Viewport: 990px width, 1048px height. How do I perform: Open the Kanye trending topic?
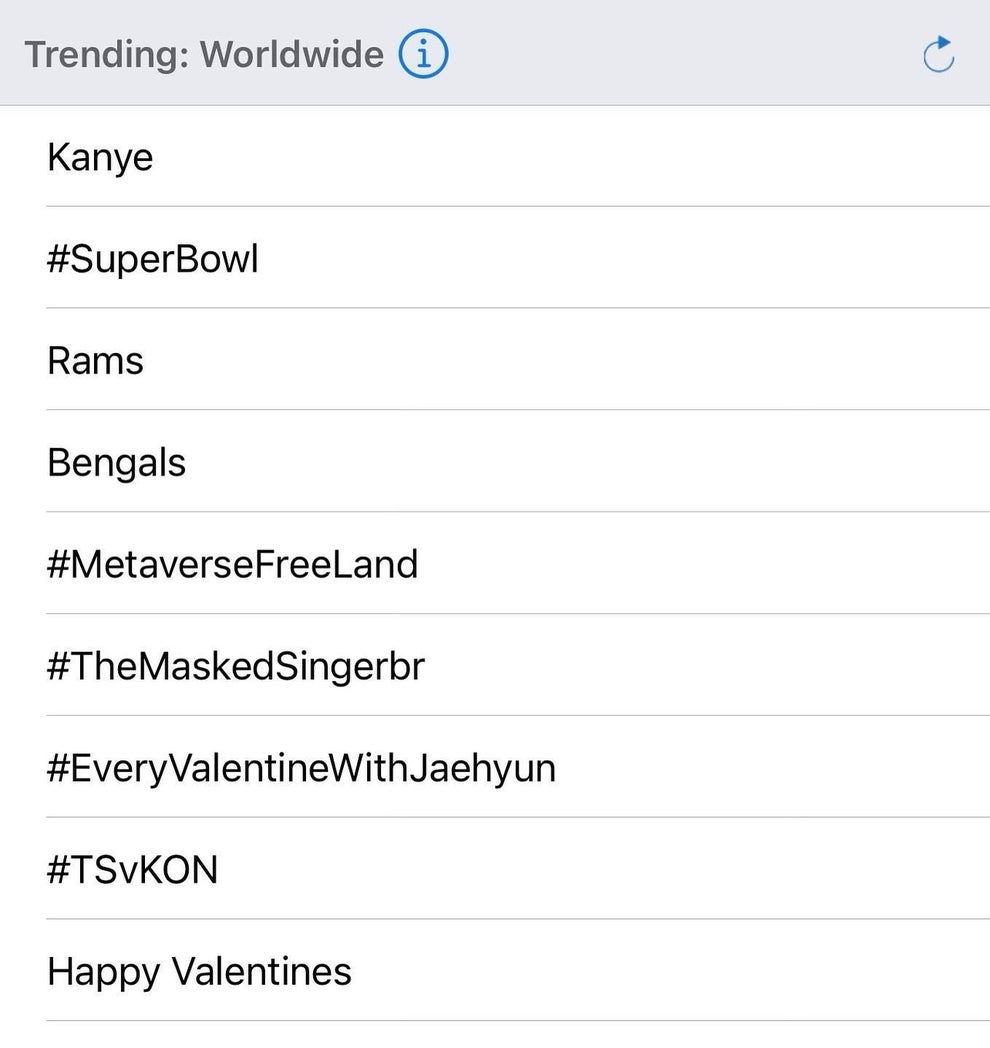(x=100, y=157)
